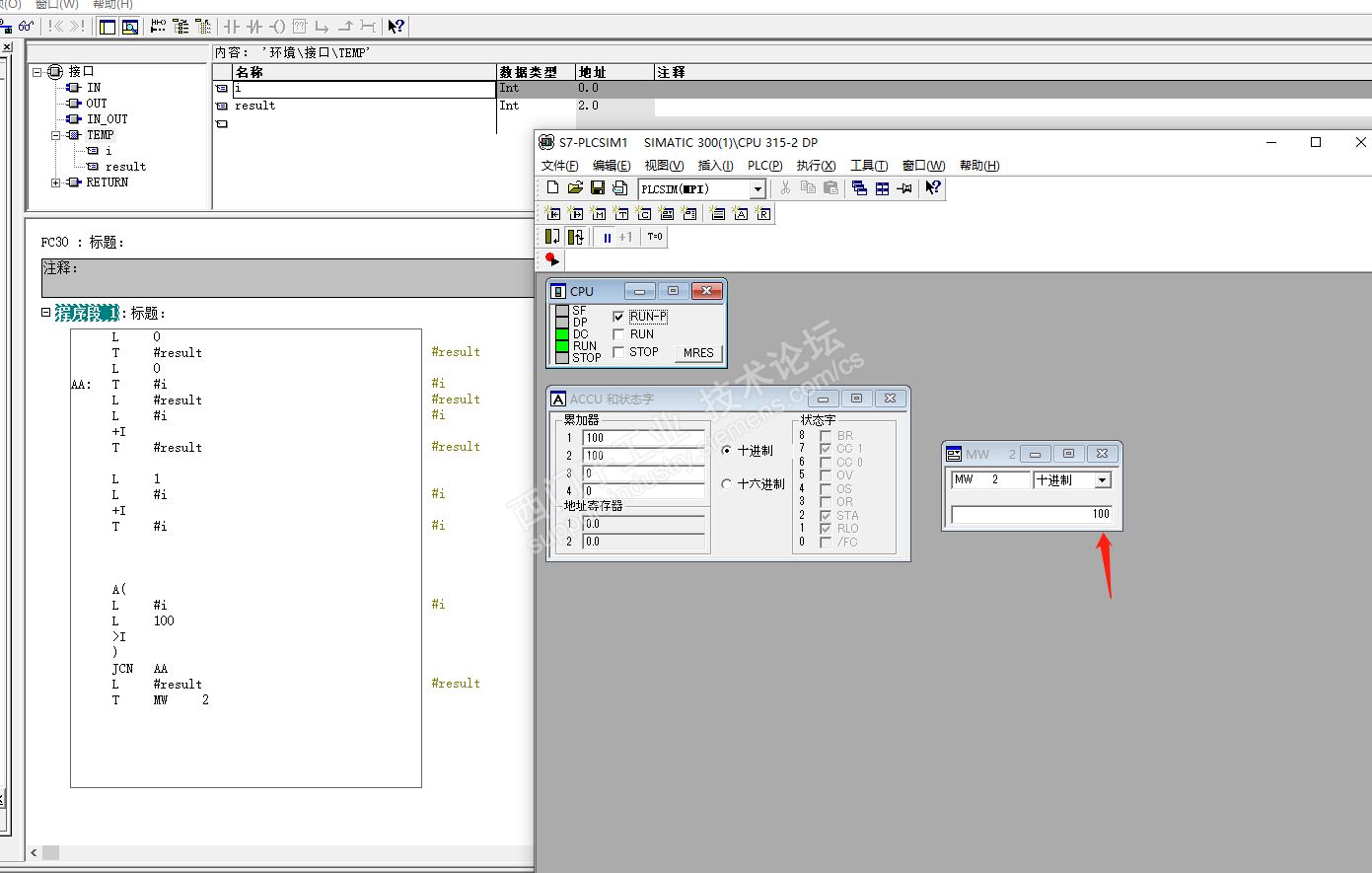Toggle the CC 1 status bit checkbox
The image size is (1372, 873).
pos(826,449)
